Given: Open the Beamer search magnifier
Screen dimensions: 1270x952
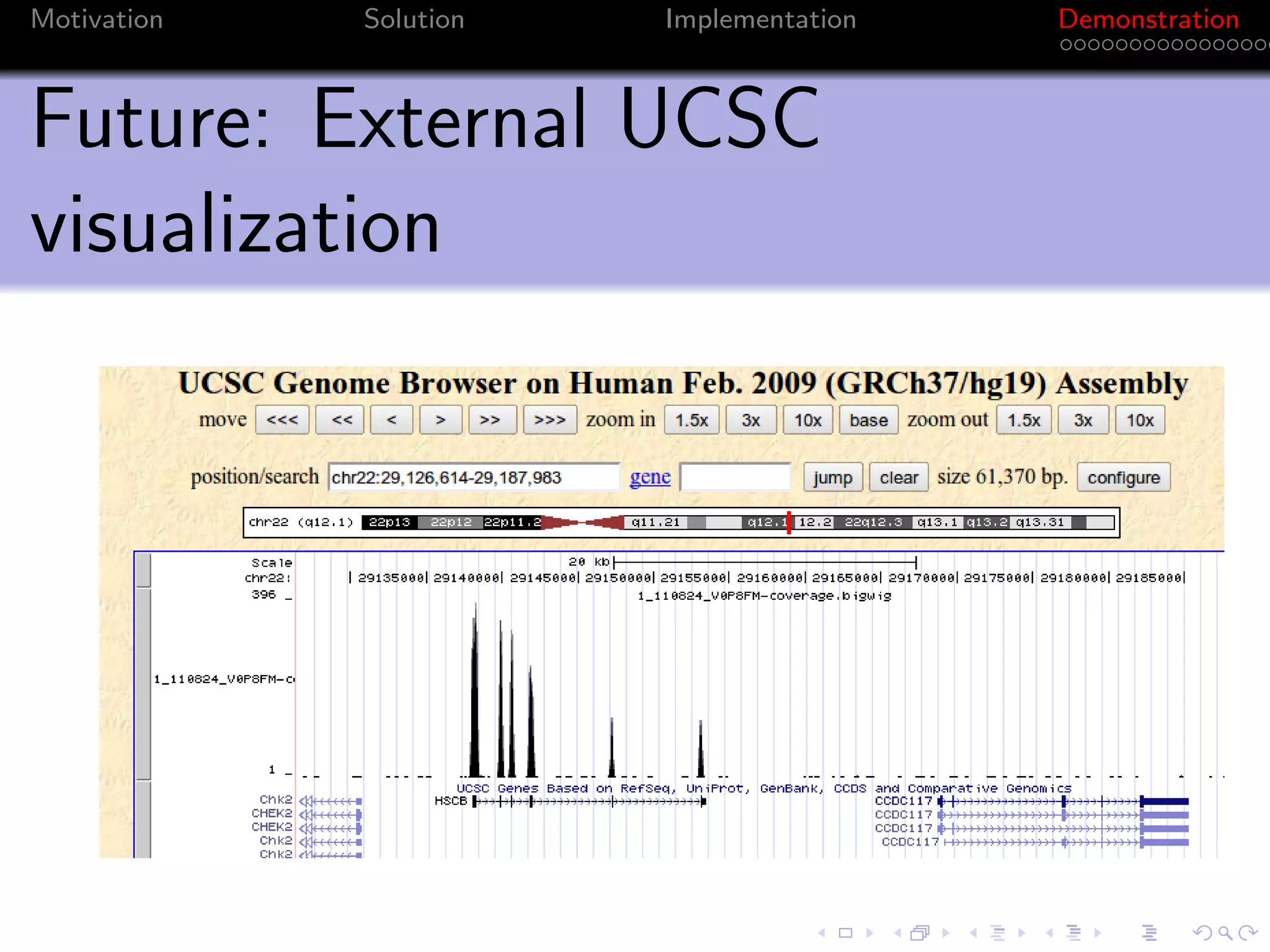Looking at the screenshot, I should tap(1225, 933).
